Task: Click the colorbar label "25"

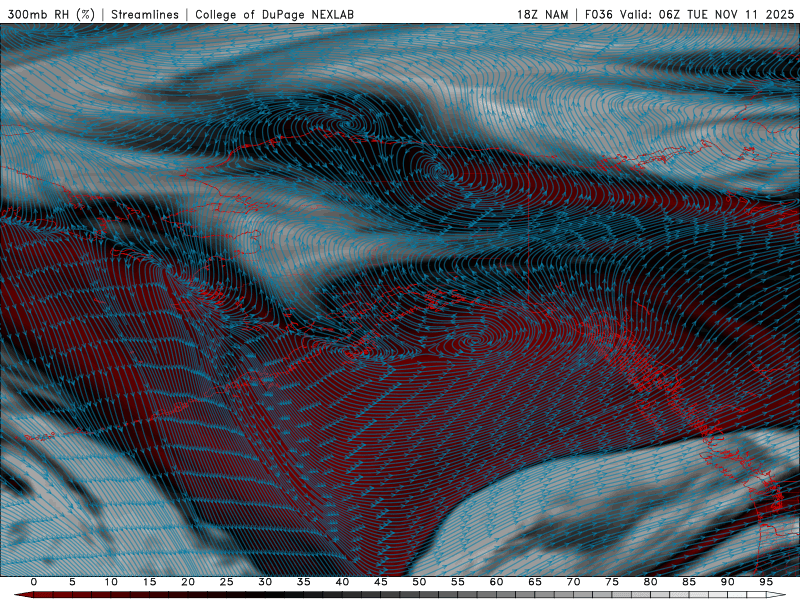Action: tap(227, 582)
